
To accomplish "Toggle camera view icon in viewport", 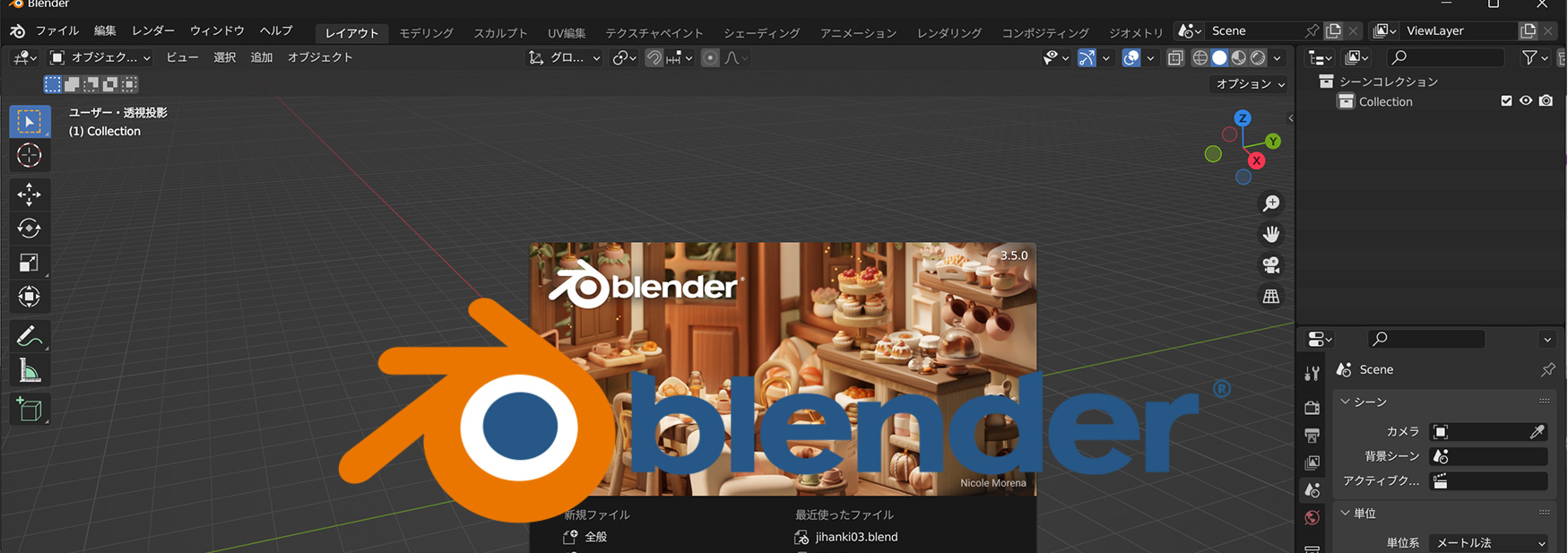I will [1270, 265].
